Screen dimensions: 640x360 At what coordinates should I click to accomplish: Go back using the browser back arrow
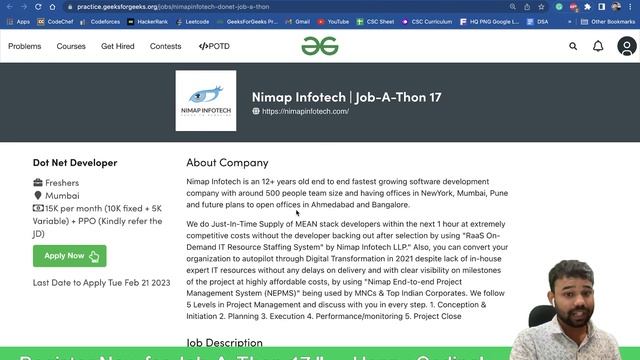pyautogui.click(x=10, y=7)
